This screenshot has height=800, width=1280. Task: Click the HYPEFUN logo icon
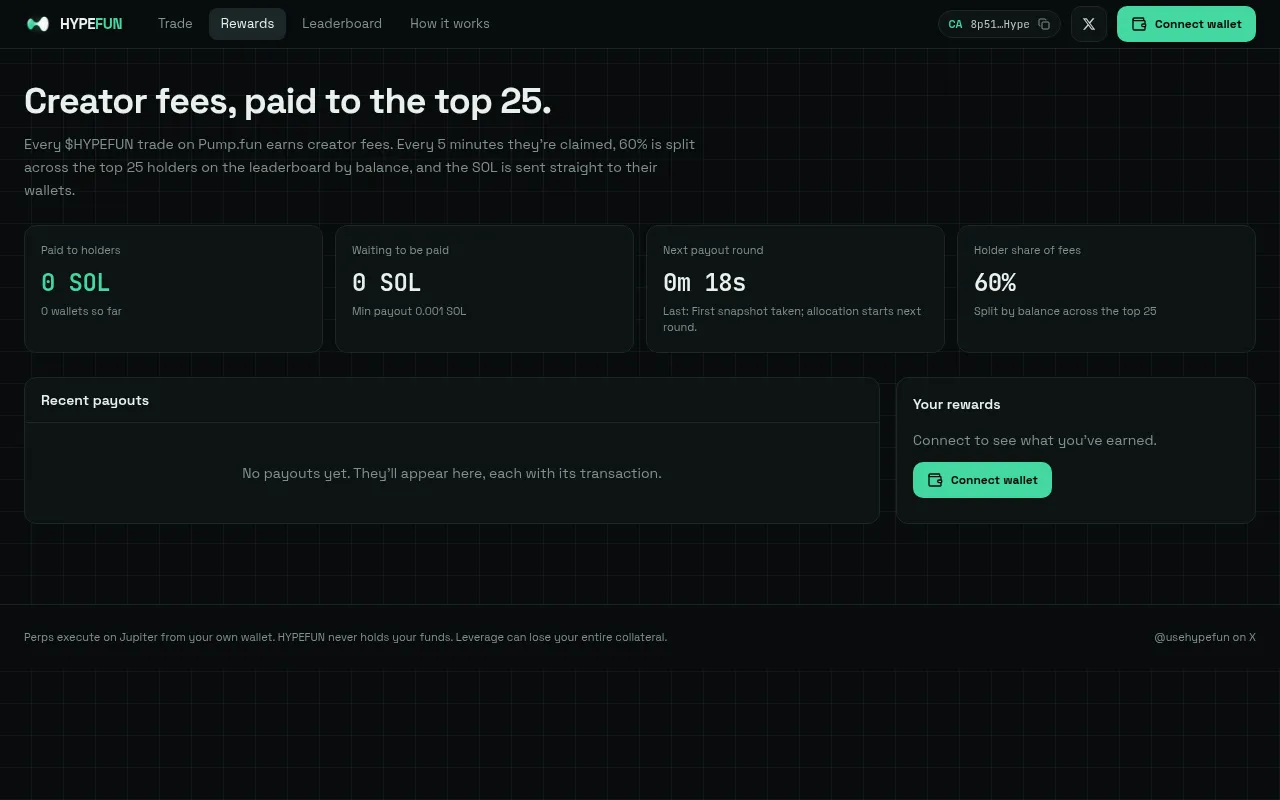pyautogui.click(x=38, y=24)
